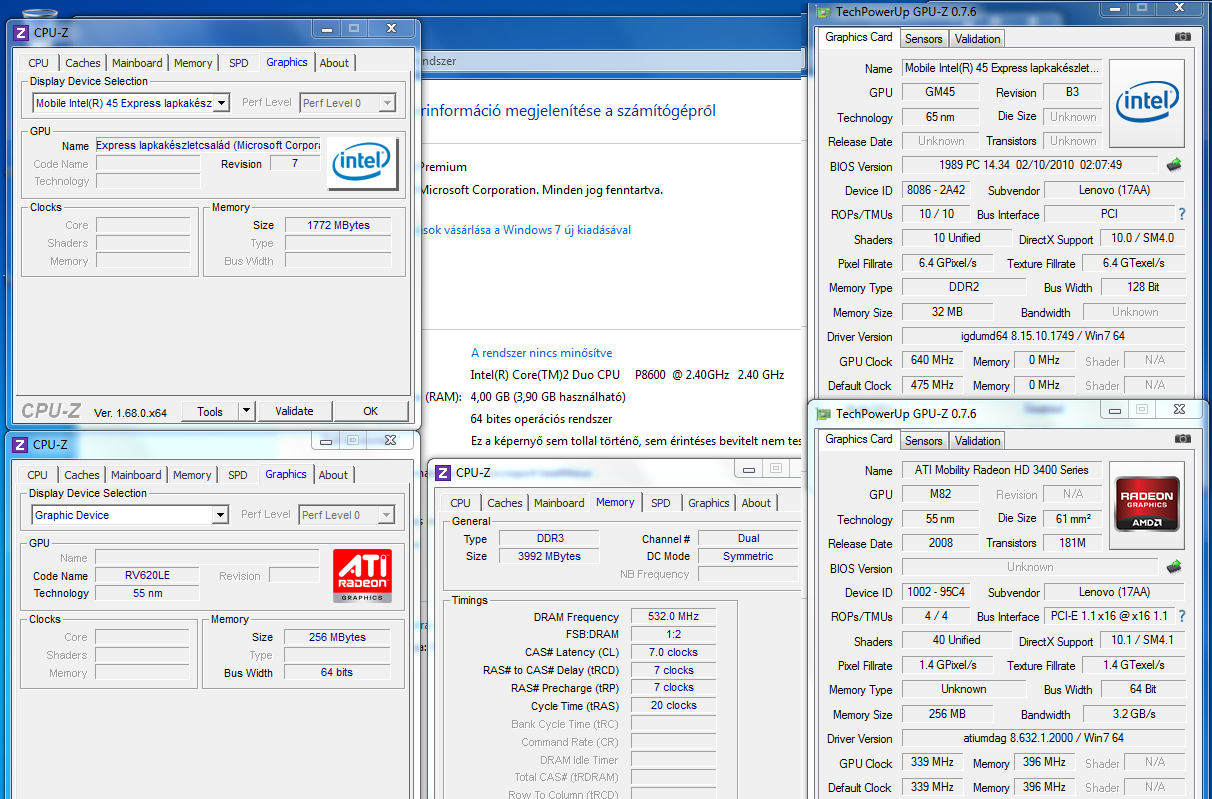Click title icon of GPU-Z window showing GM45
Viewport: 1212px width, 799px height.
coord(823,11)
